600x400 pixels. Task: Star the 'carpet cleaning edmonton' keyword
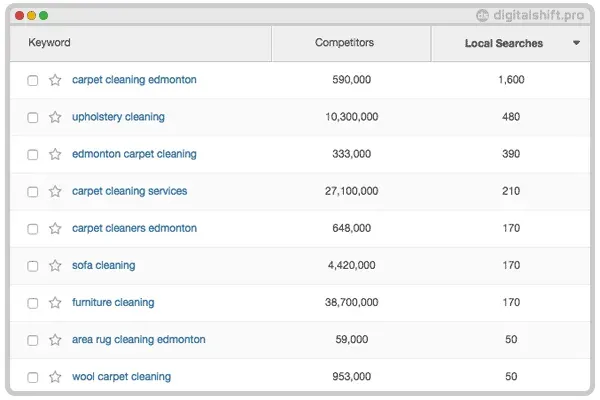point(55,80)
